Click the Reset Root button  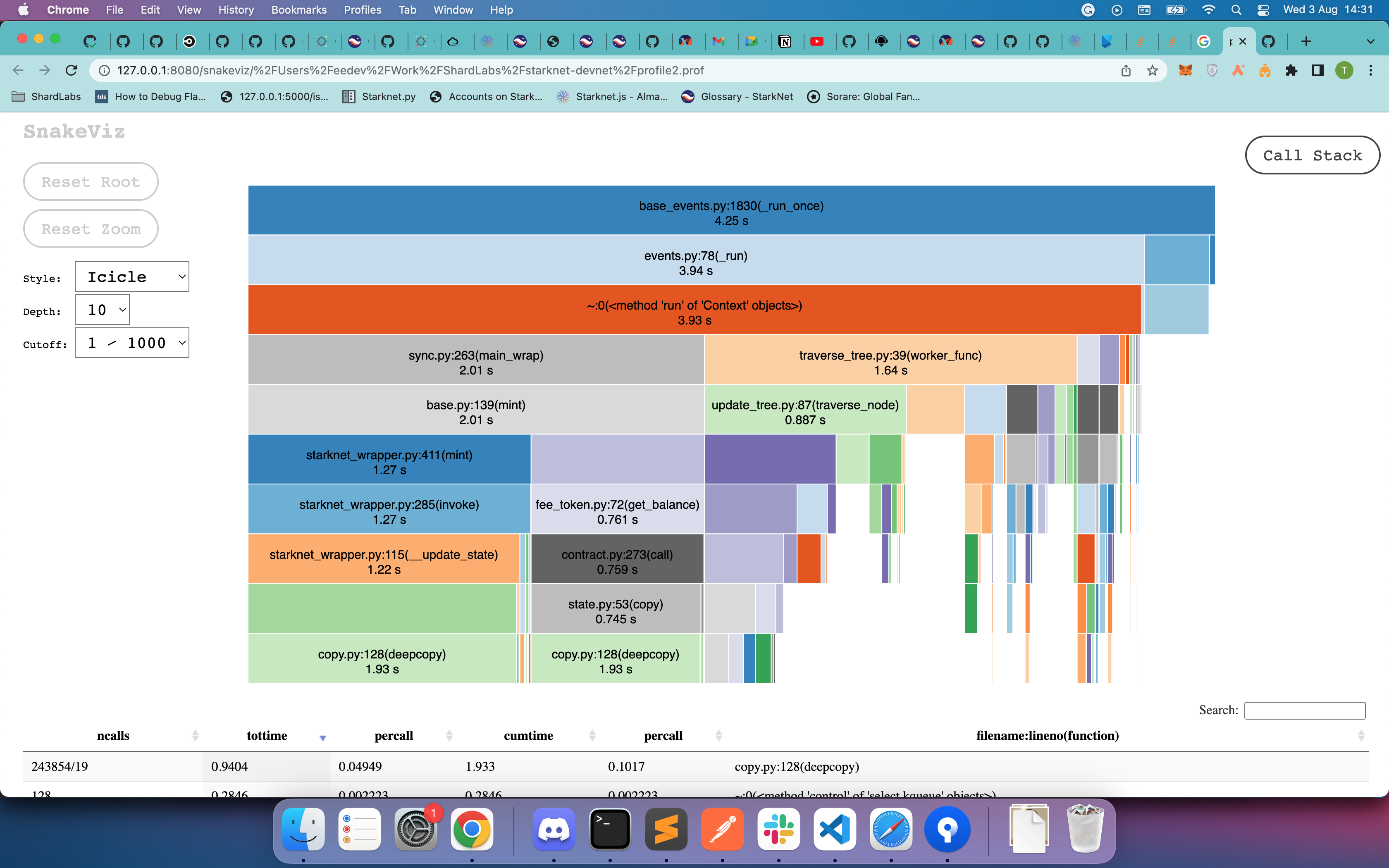pyautogui.click(x=90, y=181)
